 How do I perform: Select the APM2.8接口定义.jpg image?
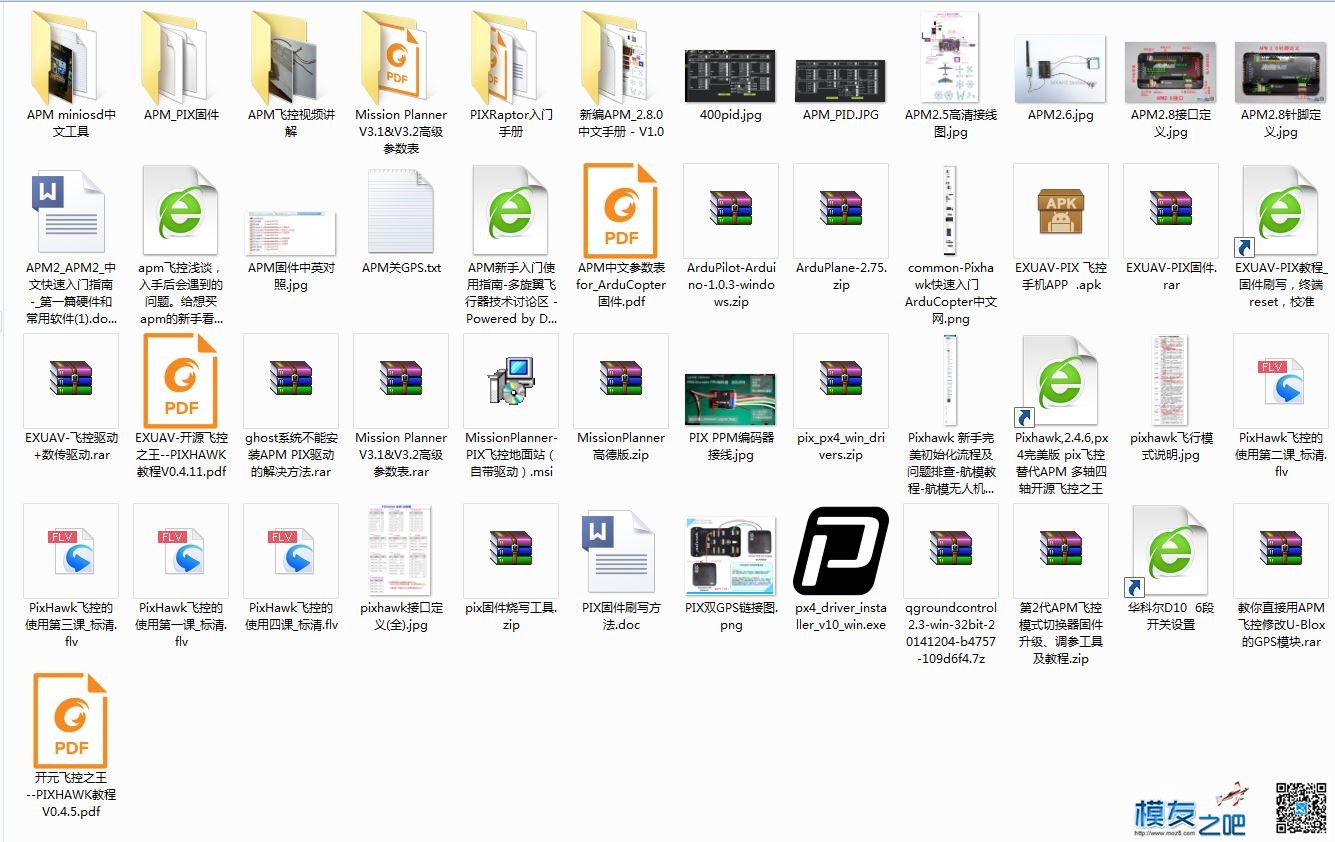point(1171,71)
